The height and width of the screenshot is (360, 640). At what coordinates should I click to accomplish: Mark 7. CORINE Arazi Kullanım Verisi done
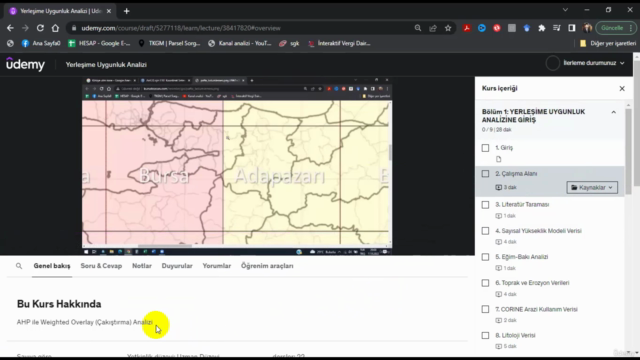485,309
